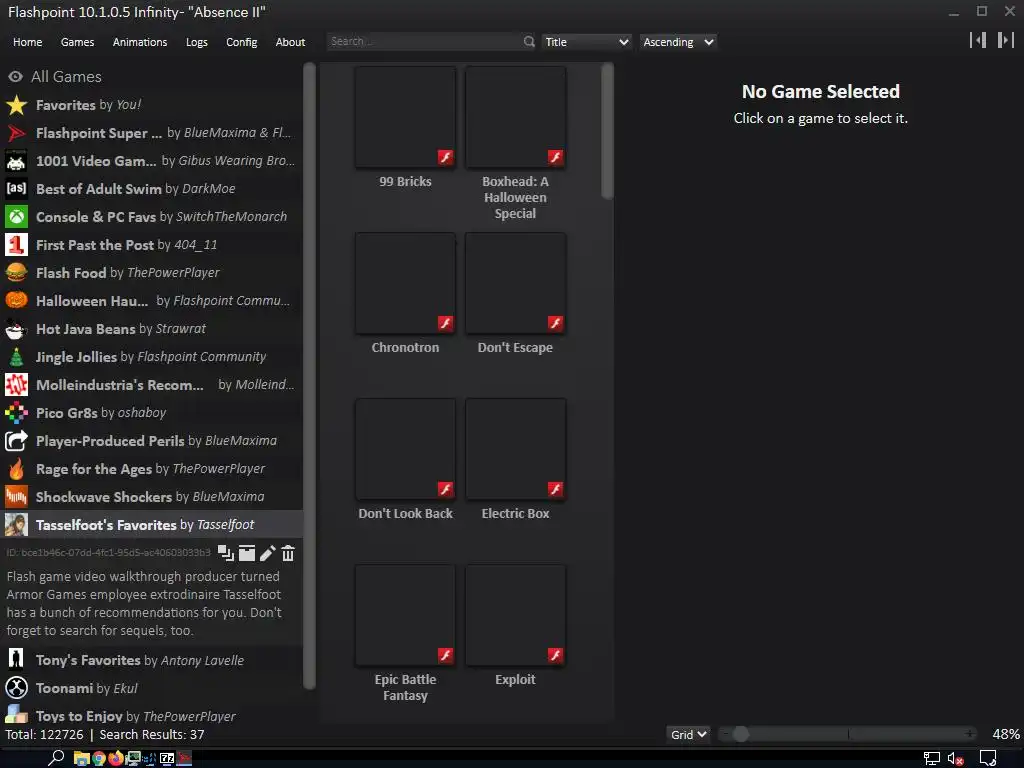1024x768 pixels.
Task: Open the Logs page
Action: click(197, 42)
